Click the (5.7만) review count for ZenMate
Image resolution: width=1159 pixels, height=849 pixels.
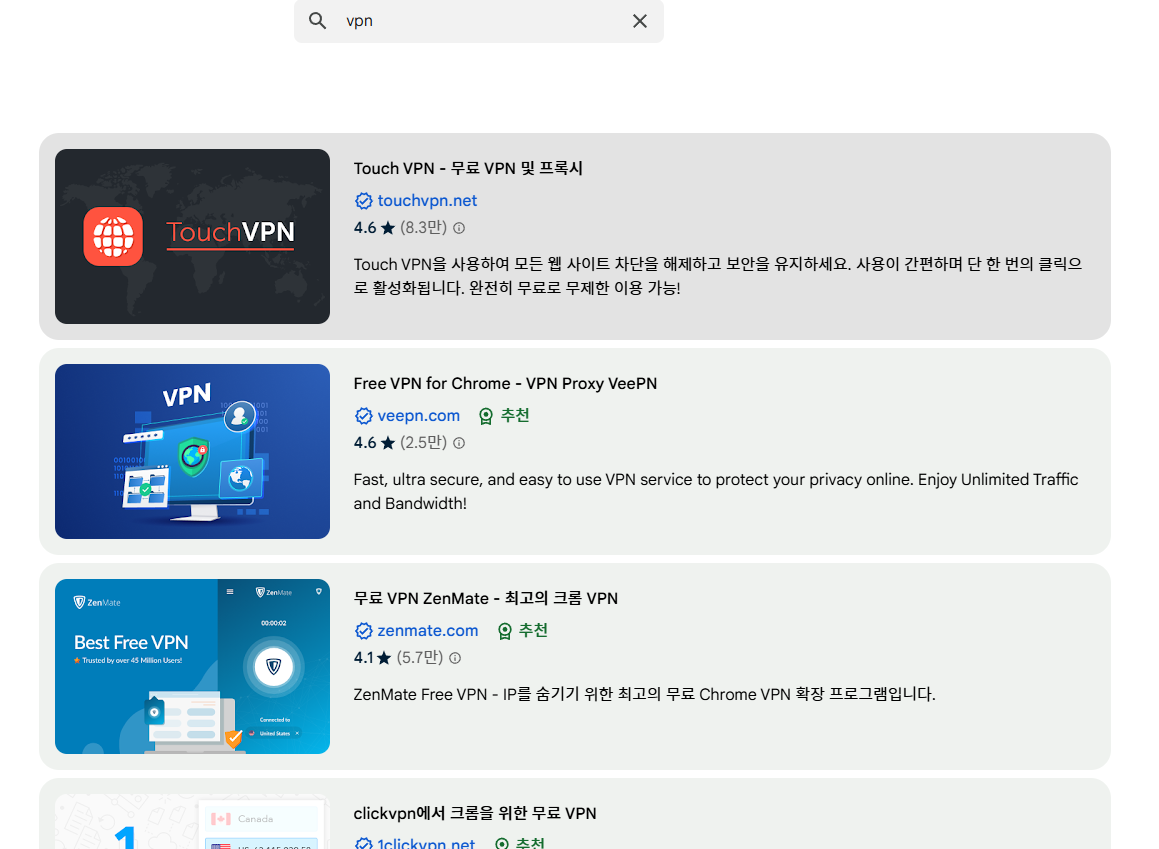(x=420, y=658)
